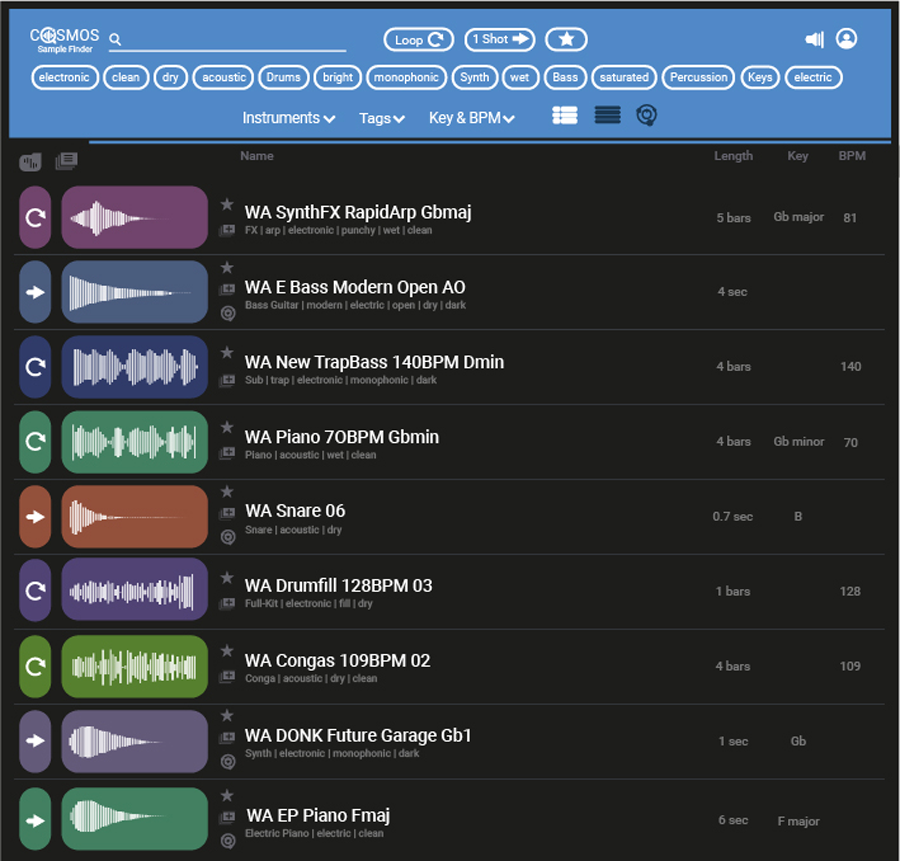
Task: Star WA Drumfill 128BPM 03
Action: pyautogui.click(x=227, y=577)
